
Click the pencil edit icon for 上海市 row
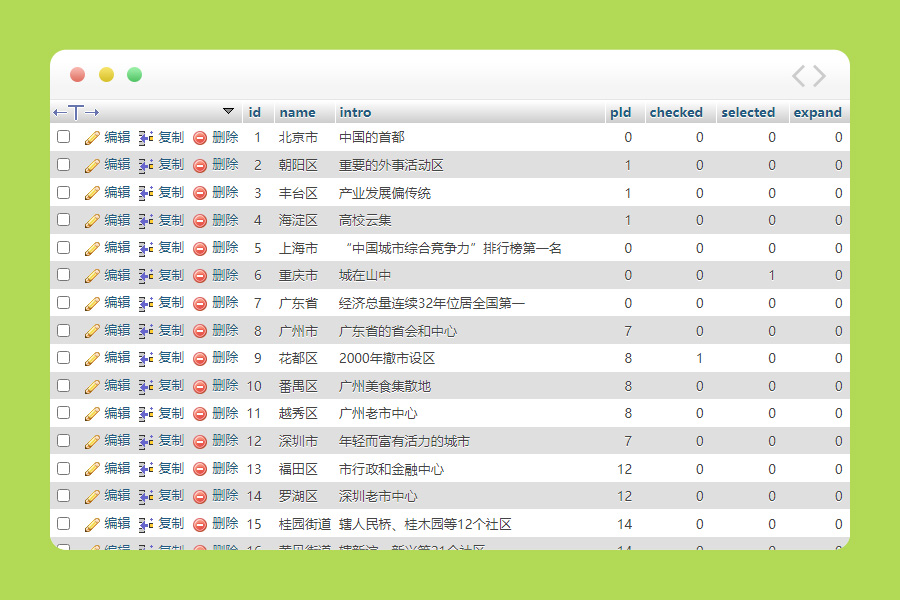click(x=92, y=248)
